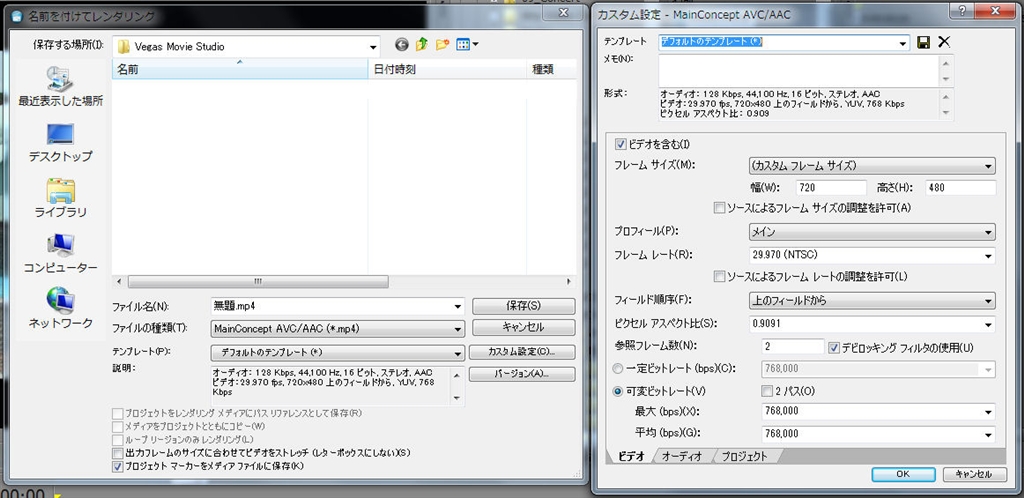The height and width of the screenshot is (498, 1024).
Task: Enable 2 パス checkbox
Action: tap(767, 391)
